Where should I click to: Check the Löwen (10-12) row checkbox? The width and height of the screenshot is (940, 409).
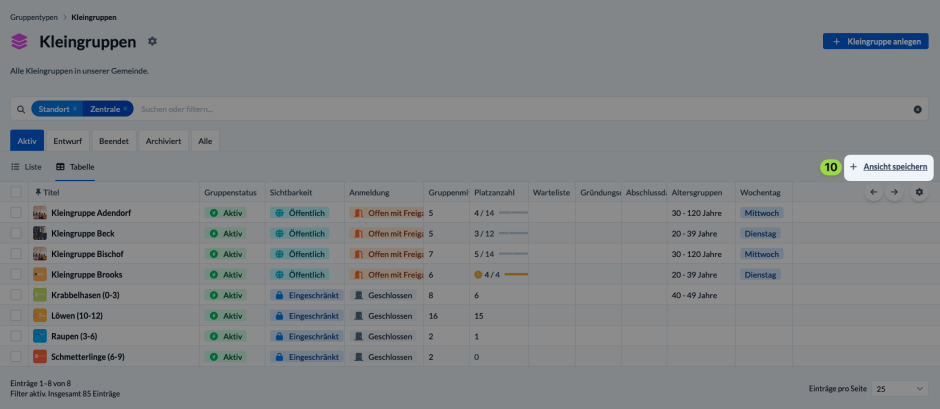(x=16, y=315)
